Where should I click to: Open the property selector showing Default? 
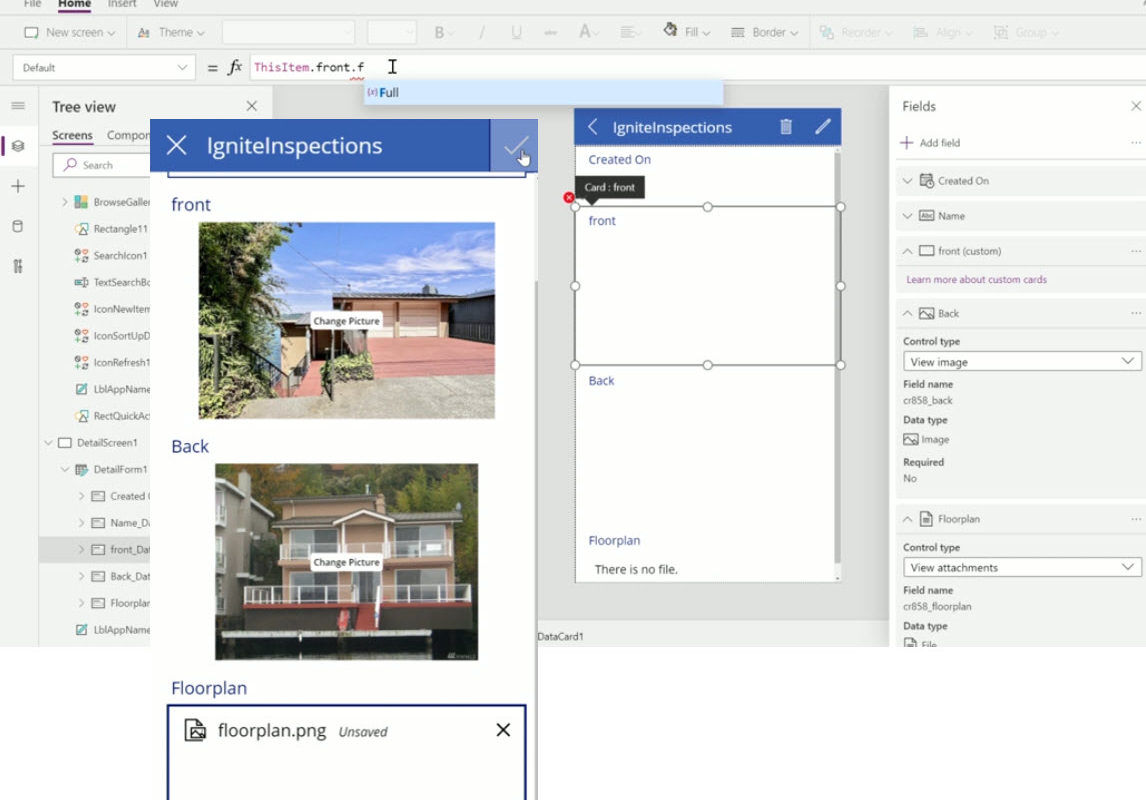click(104, 68)
